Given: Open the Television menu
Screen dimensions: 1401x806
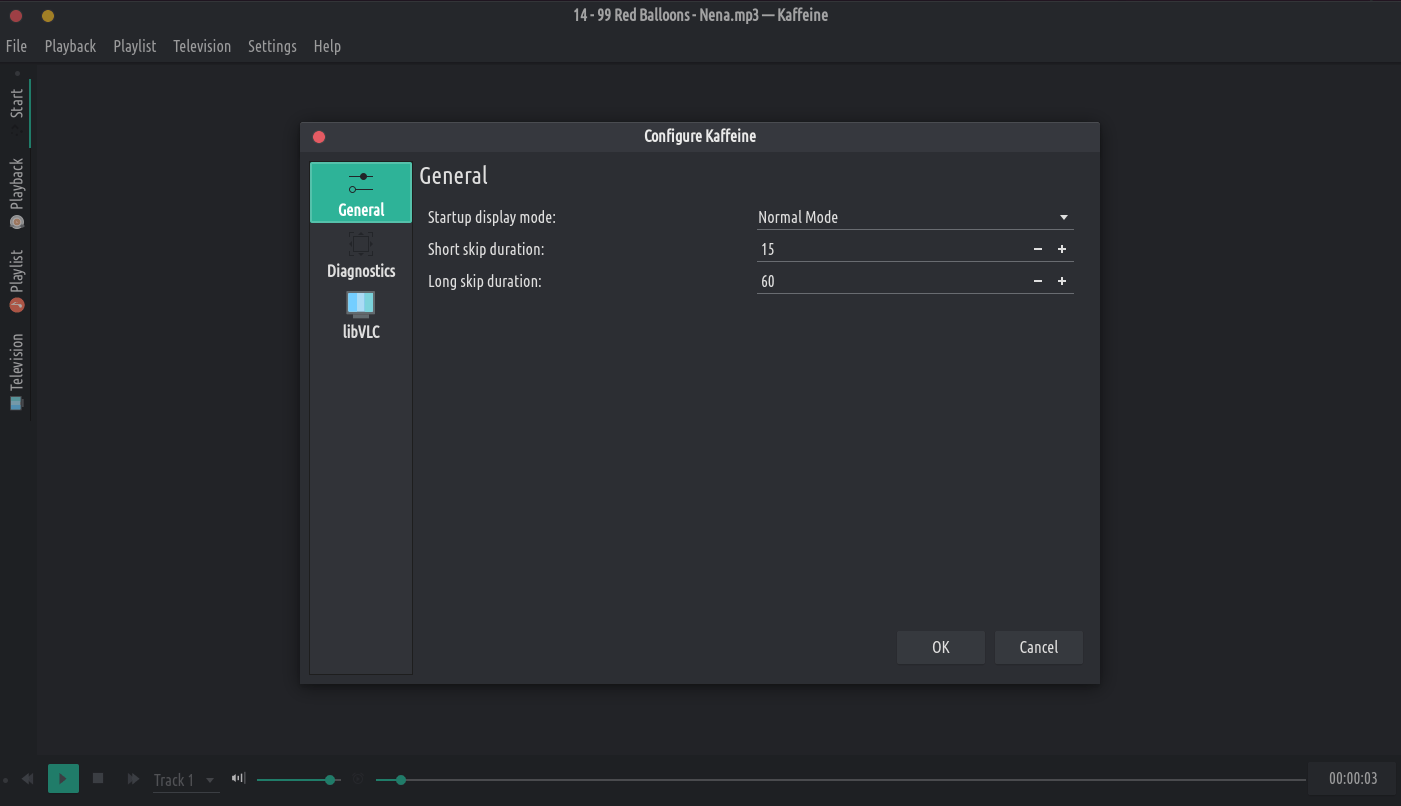Looking at the screenshot, I should pos(202,46).
